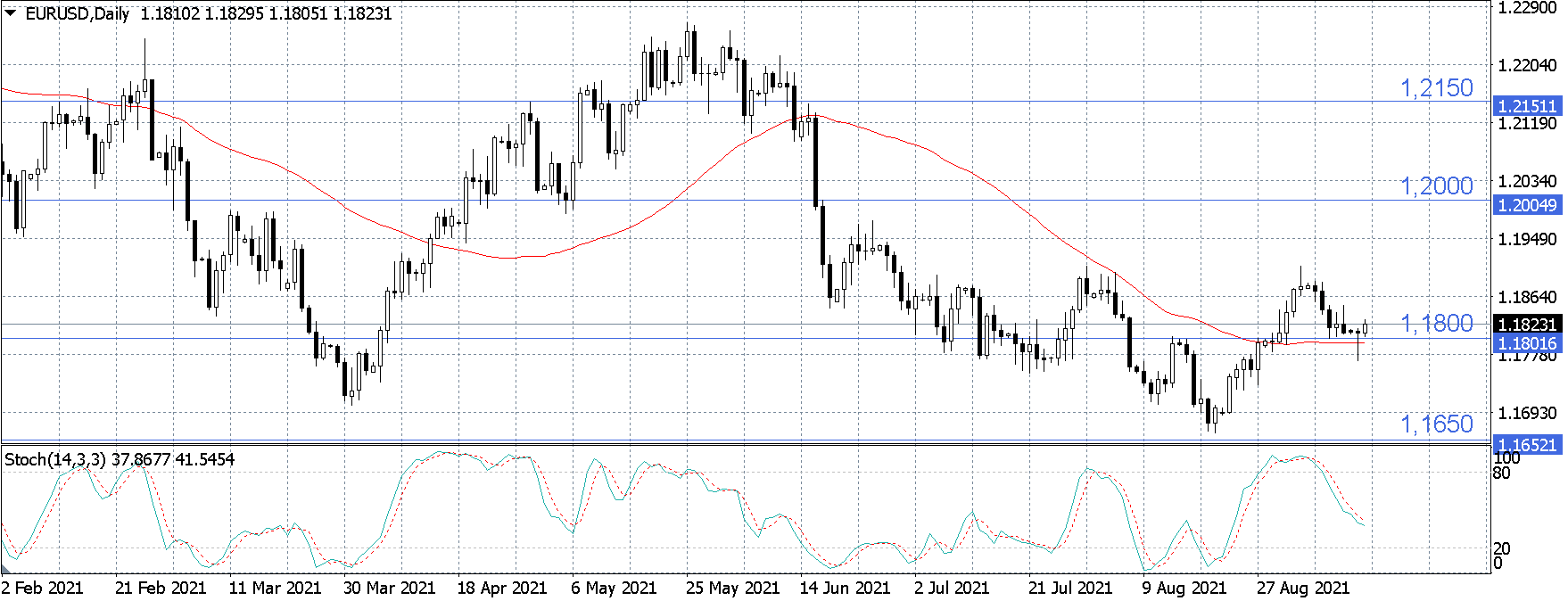Viewport: 1568px width, 601px height.
Task: Select the 1.20049 price tag
Action: coord(1527,205)
